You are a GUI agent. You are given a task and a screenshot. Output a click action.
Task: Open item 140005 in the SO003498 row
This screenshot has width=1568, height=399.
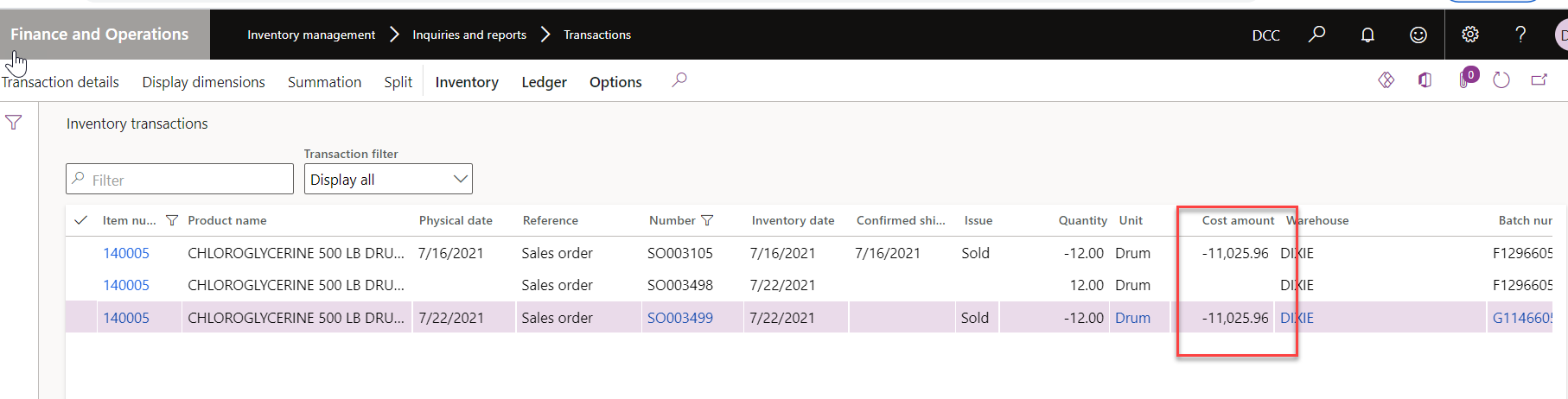pyautogui.click(x=126, y=285)
